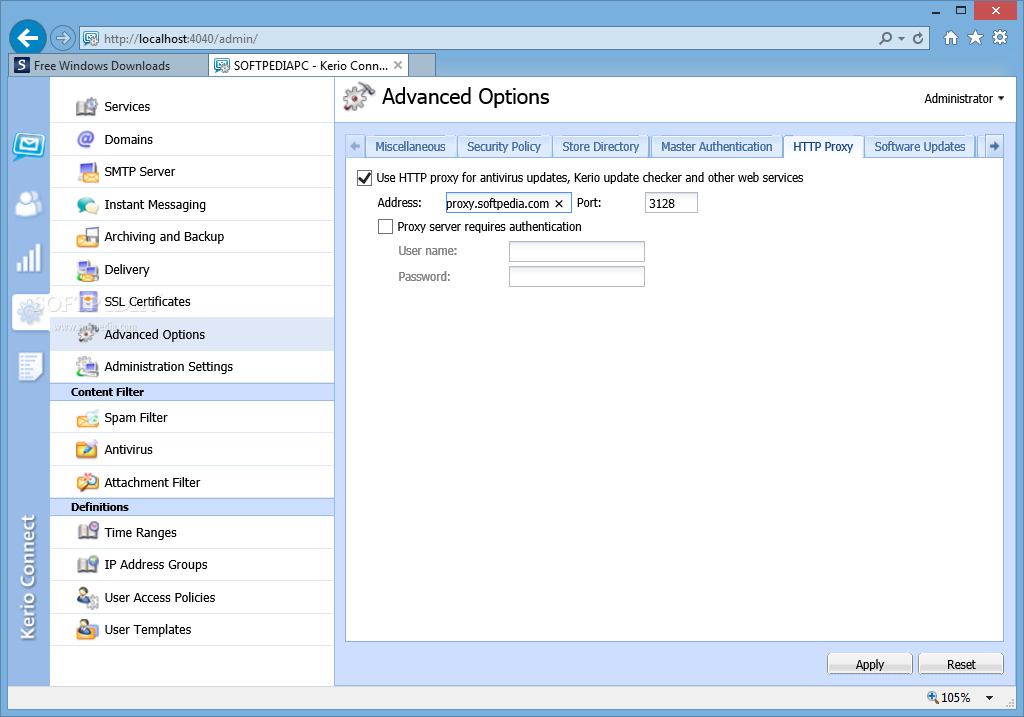Switch to the Master Authentication tab

716,147
